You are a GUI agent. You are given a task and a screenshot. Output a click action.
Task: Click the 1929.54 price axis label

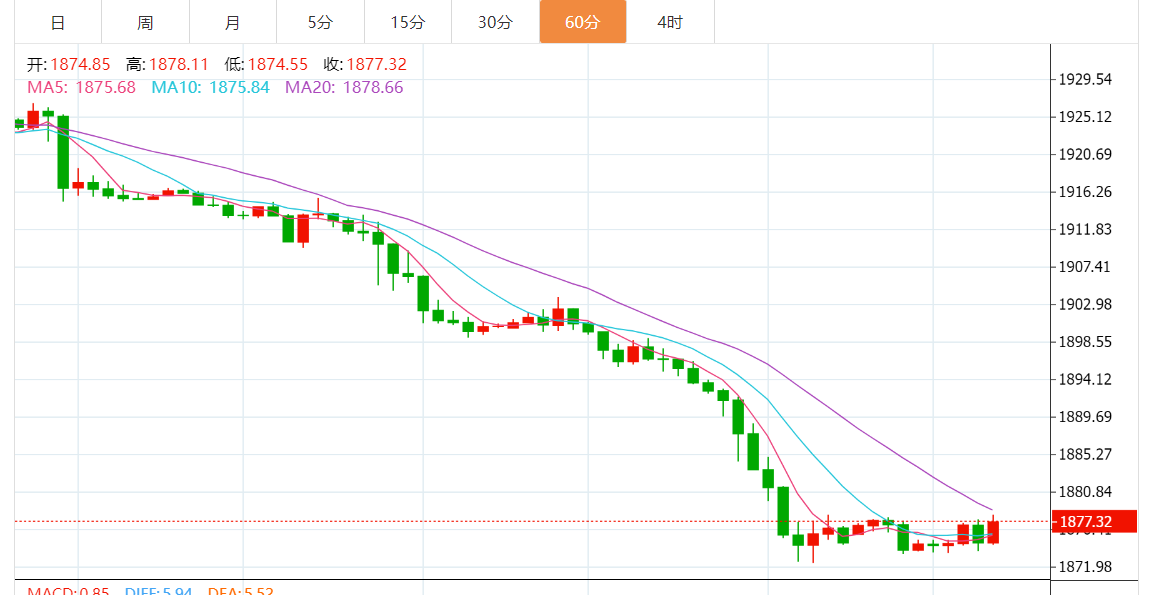[1085, 79]
